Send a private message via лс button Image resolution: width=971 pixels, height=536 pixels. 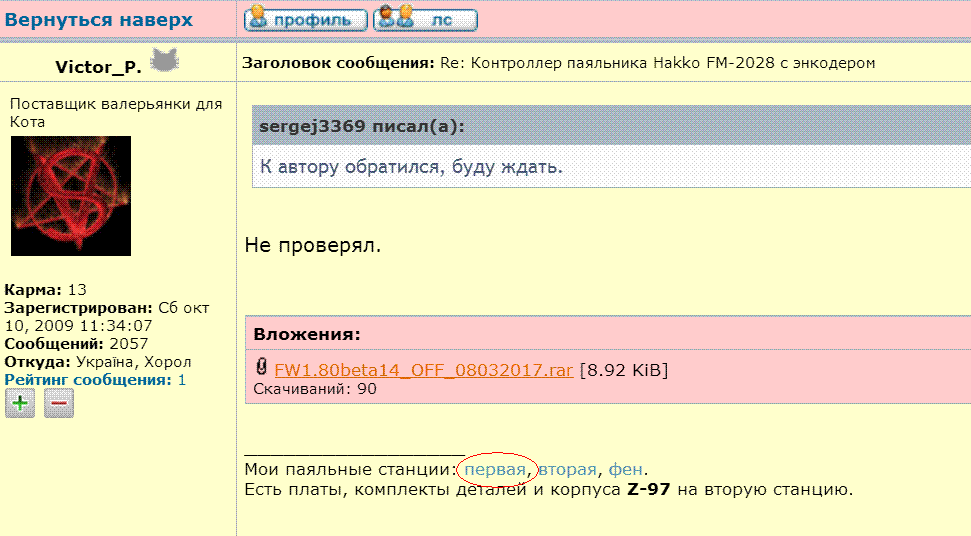tap(425, 19)
